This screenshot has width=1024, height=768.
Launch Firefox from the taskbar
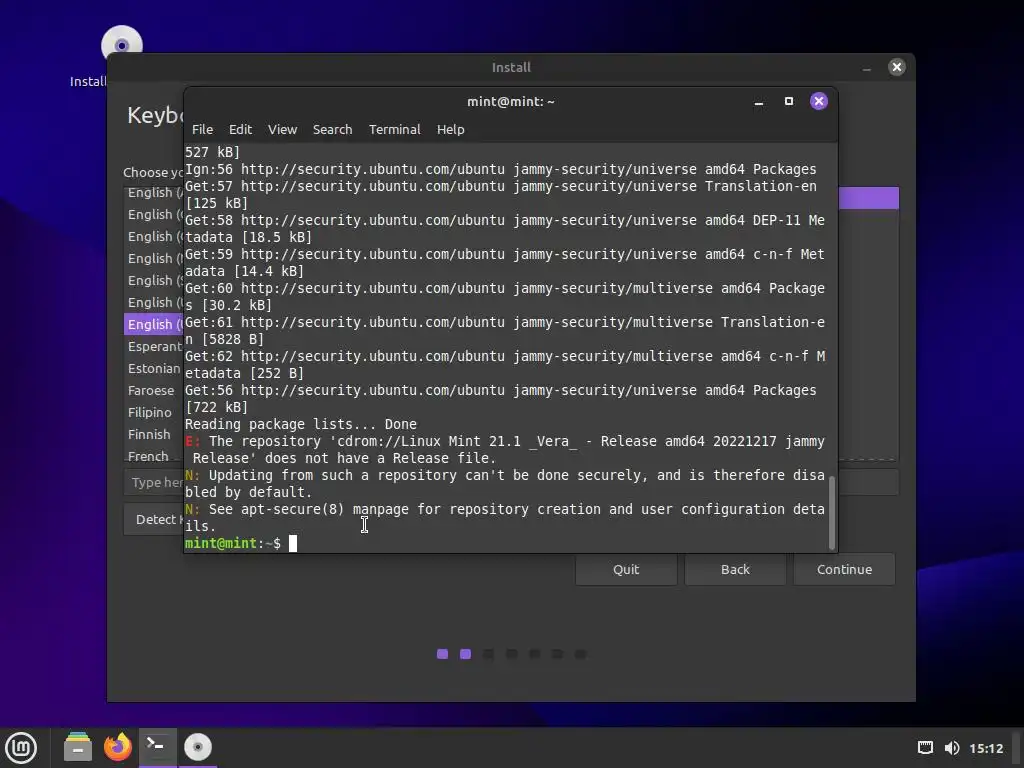[x=118, y=747]
